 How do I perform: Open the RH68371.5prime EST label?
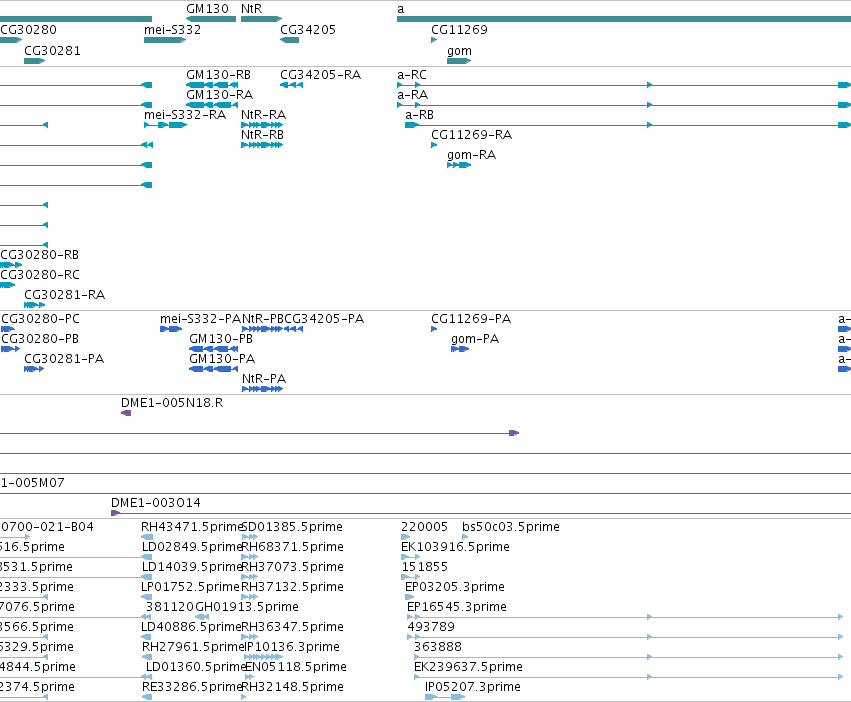pos(292,547)
